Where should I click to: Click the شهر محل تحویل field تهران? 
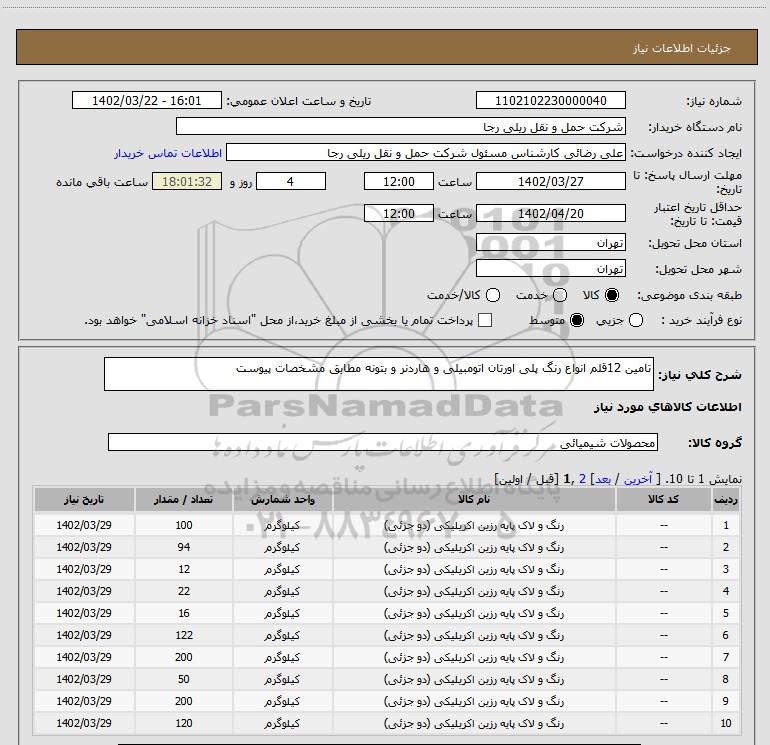pos(550,268)
